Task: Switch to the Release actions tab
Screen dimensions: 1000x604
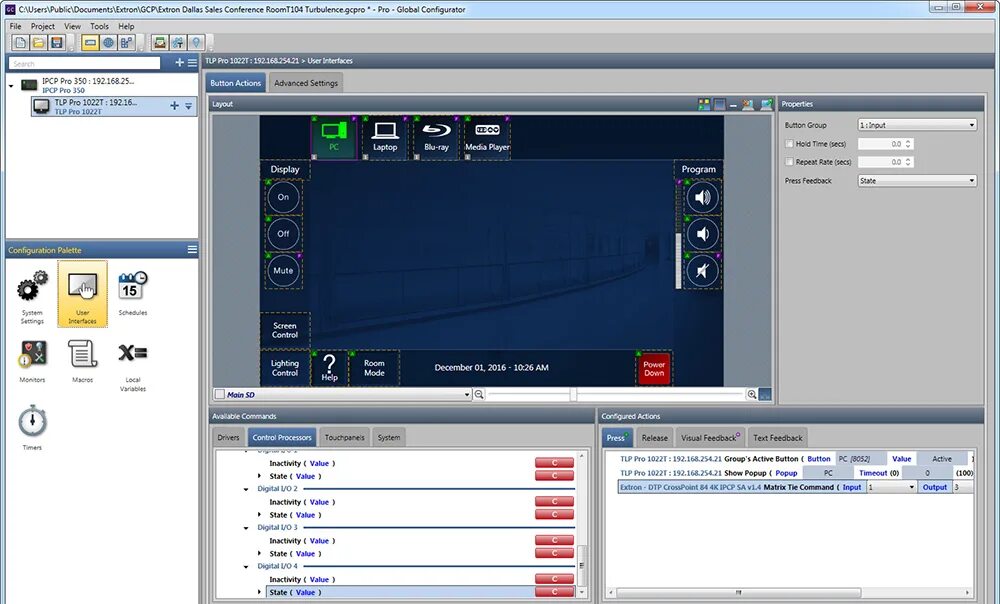Action: 654,438
